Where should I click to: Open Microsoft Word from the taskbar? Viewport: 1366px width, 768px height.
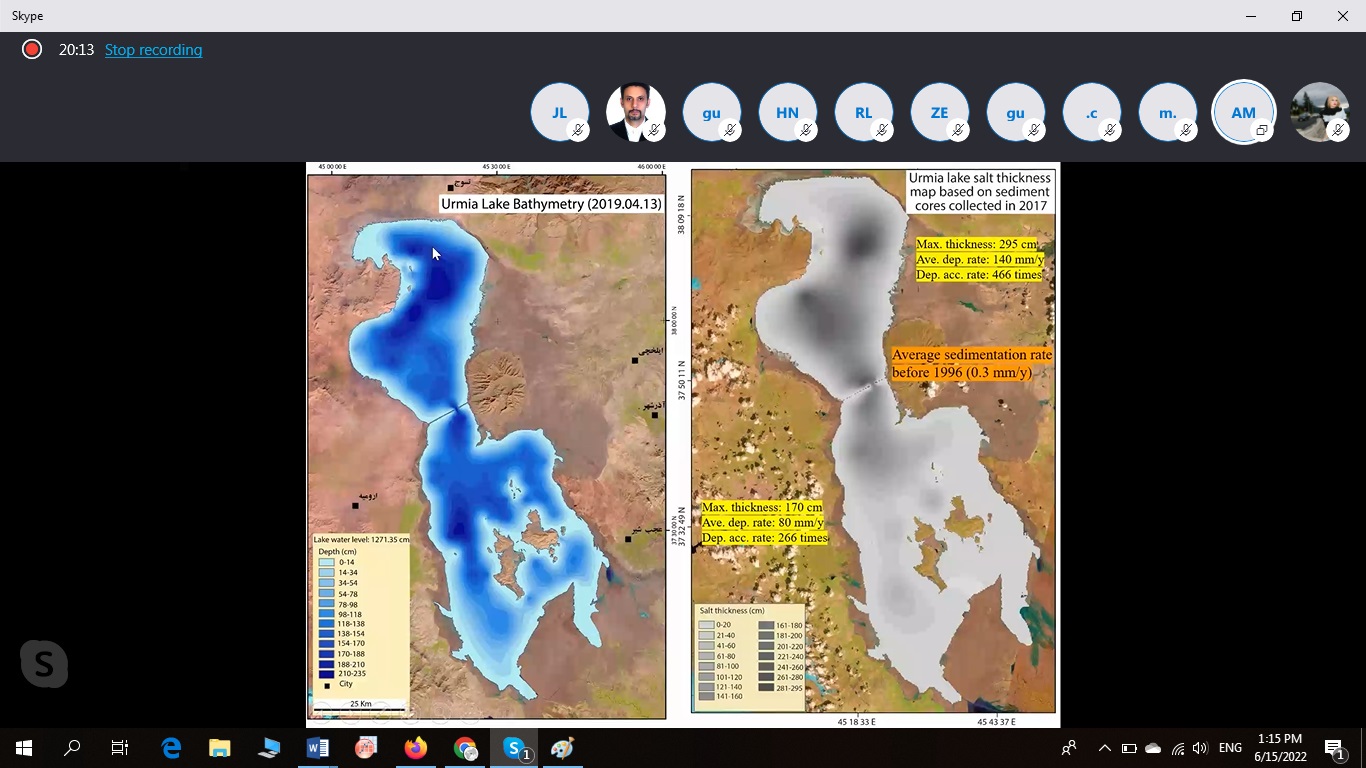(x=317, y=748)
